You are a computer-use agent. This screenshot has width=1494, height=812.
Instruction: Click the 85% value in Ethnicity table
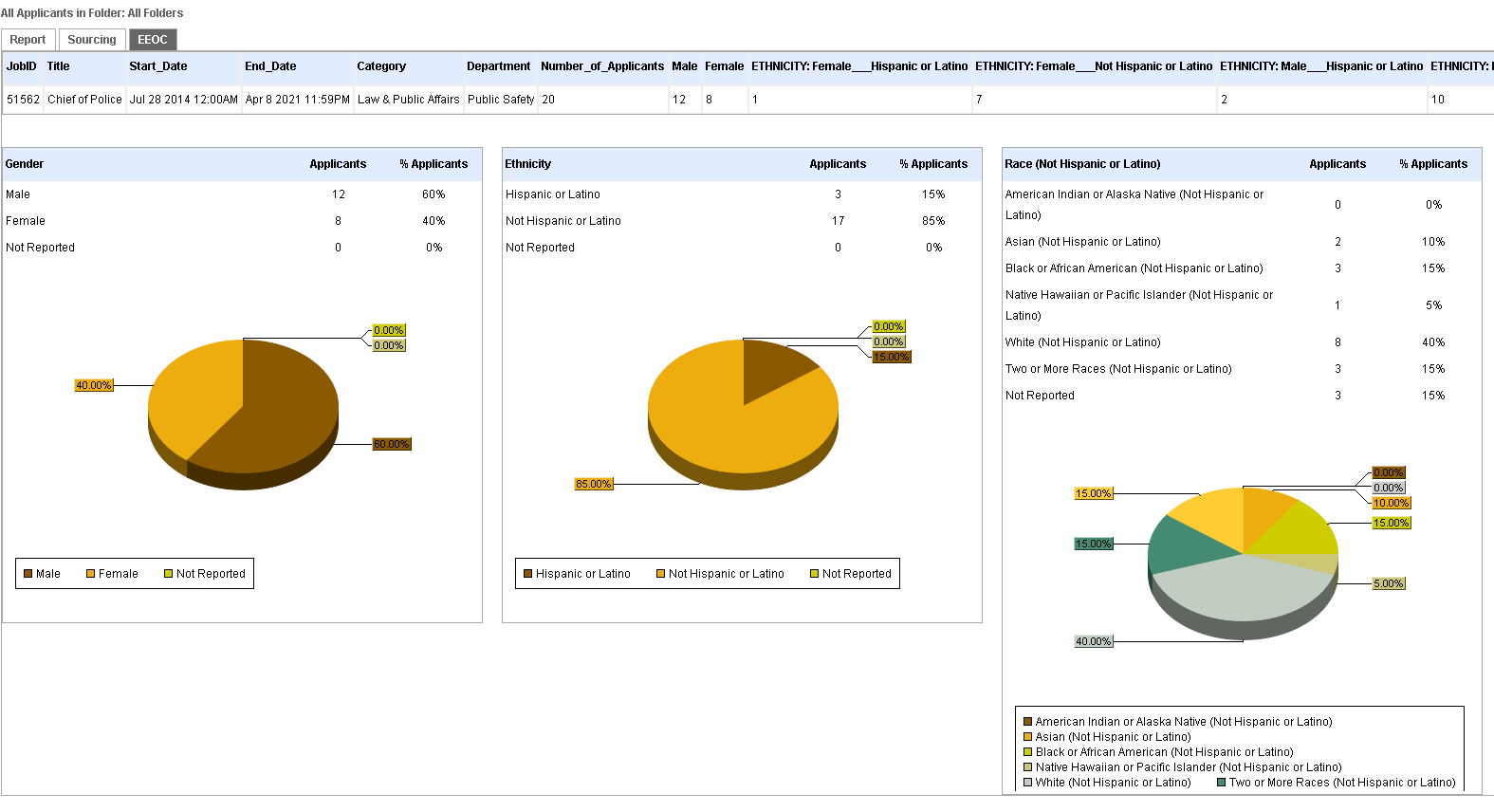click(933, 221)
